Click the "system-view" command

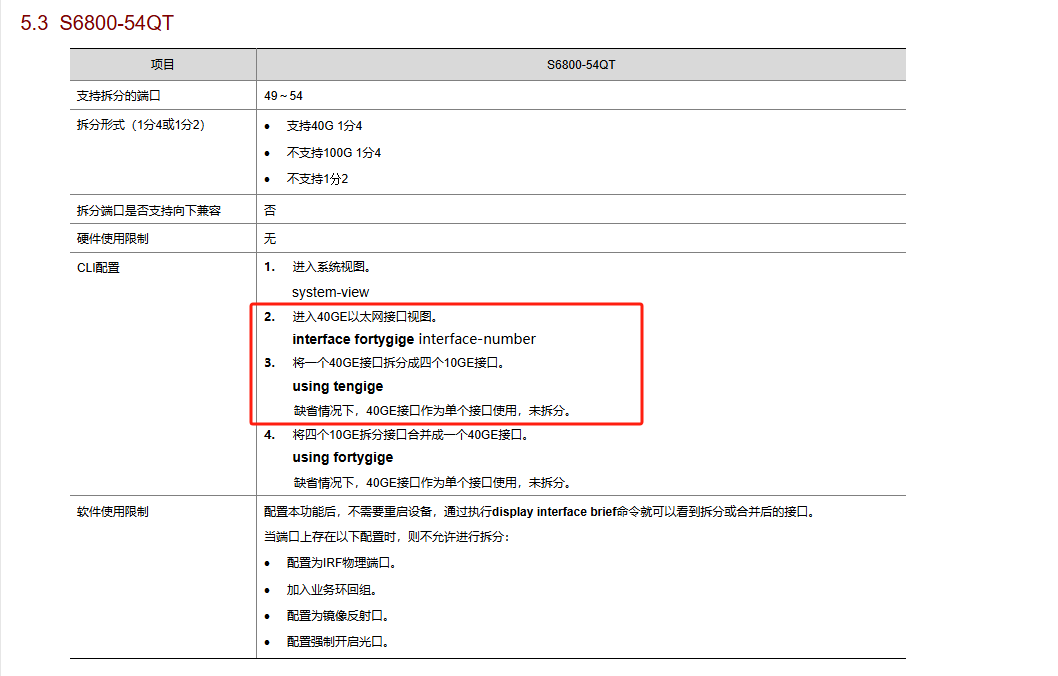[331, 292]
